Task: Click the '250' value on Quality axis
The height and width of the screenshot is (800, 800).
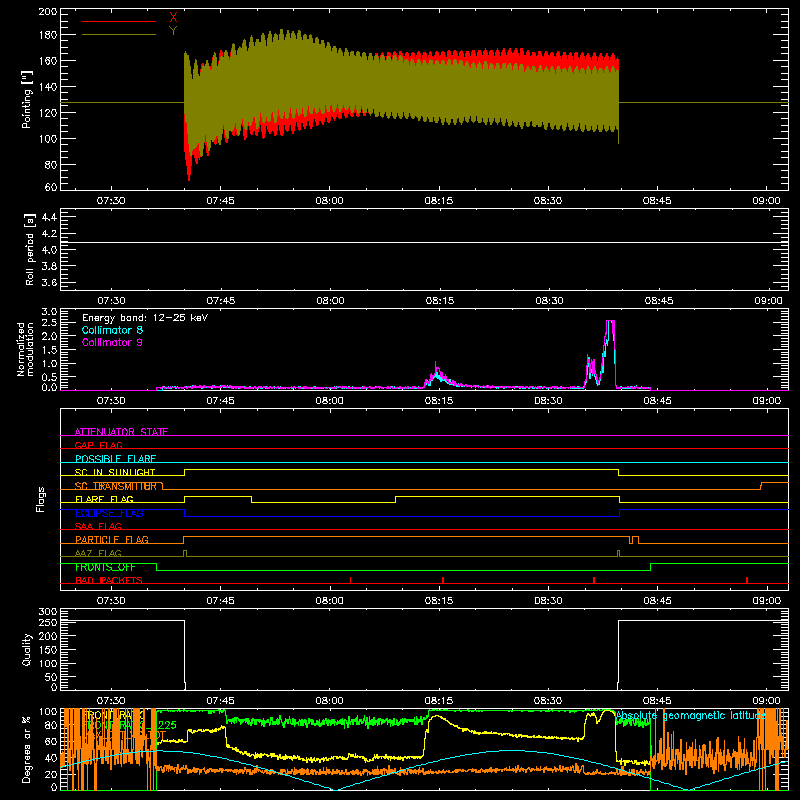Action: tap(48, 622)
